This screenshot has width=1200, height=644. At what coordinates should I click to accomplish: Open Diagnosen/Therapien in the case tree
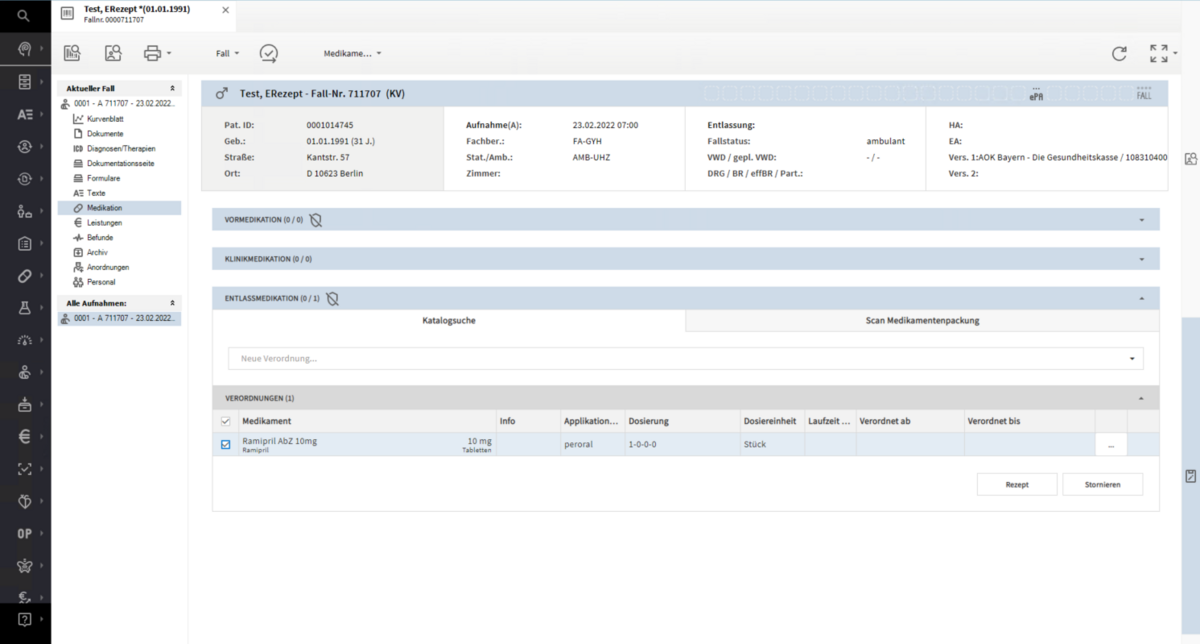(120, 148)
